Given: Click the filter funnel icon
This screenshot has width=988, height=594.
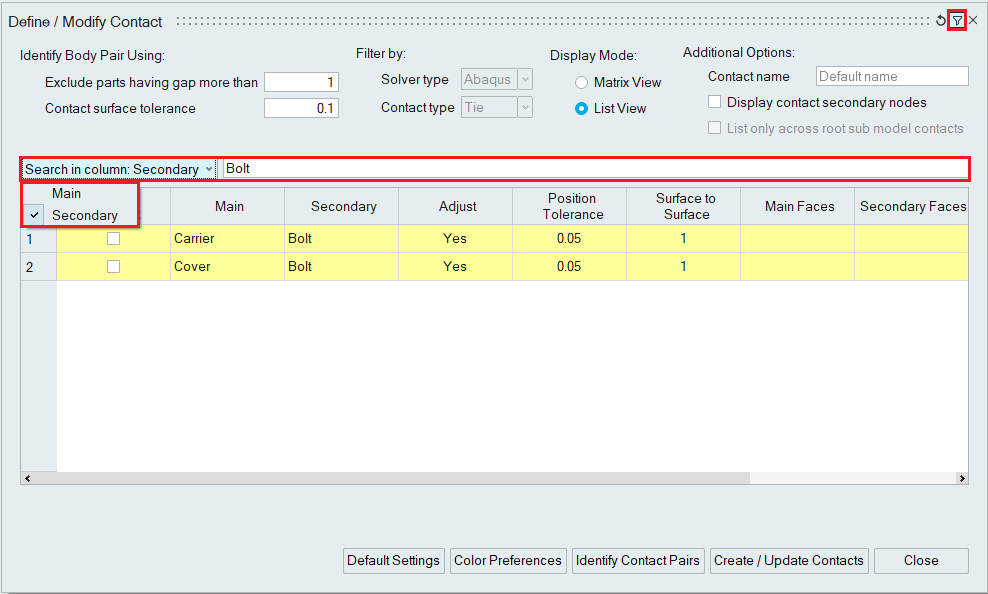Looking at the screenshot, I should [x=957, y=20].
